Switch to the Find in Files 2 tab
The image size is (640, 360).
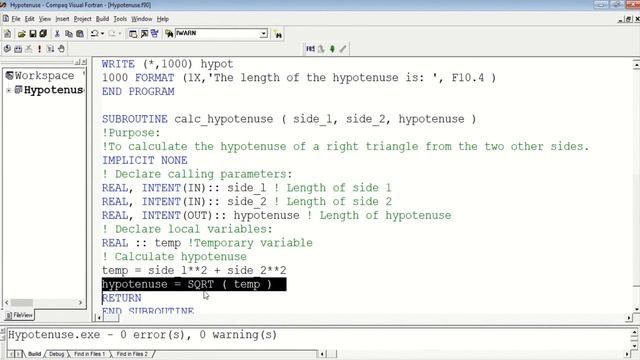[x=132, y=354]
